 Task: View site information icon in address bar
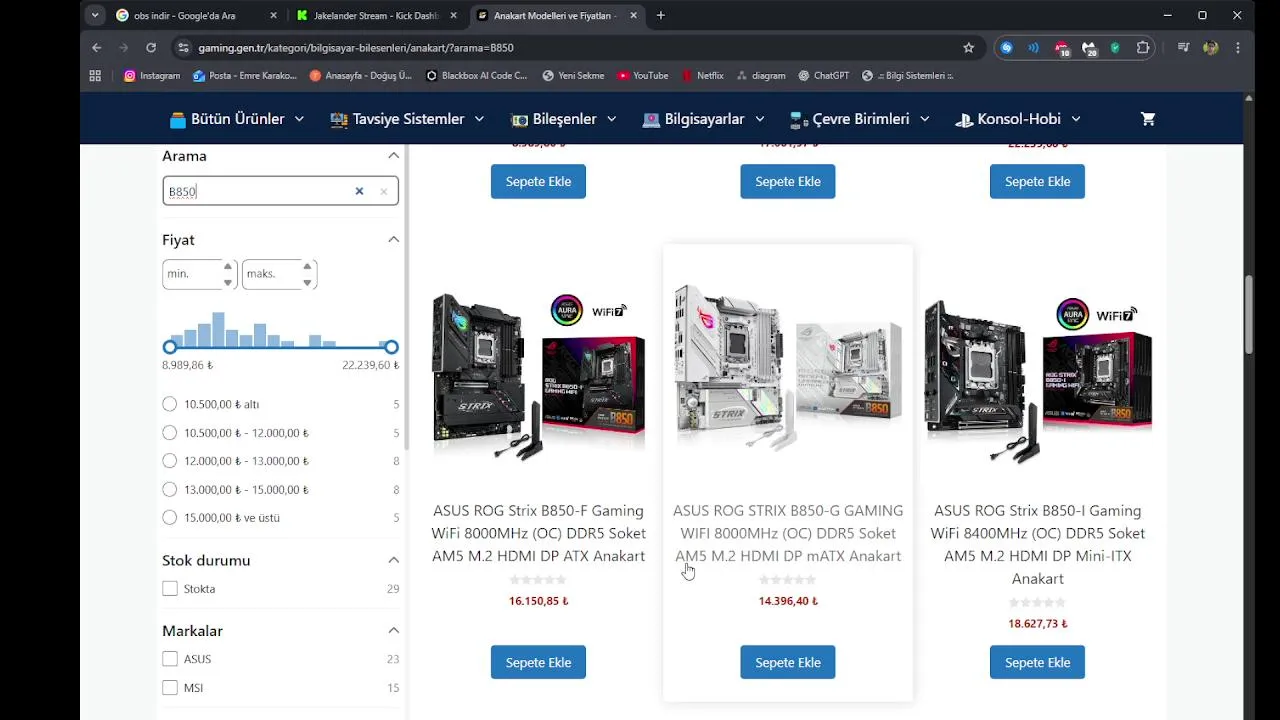[x=183, y=48]
